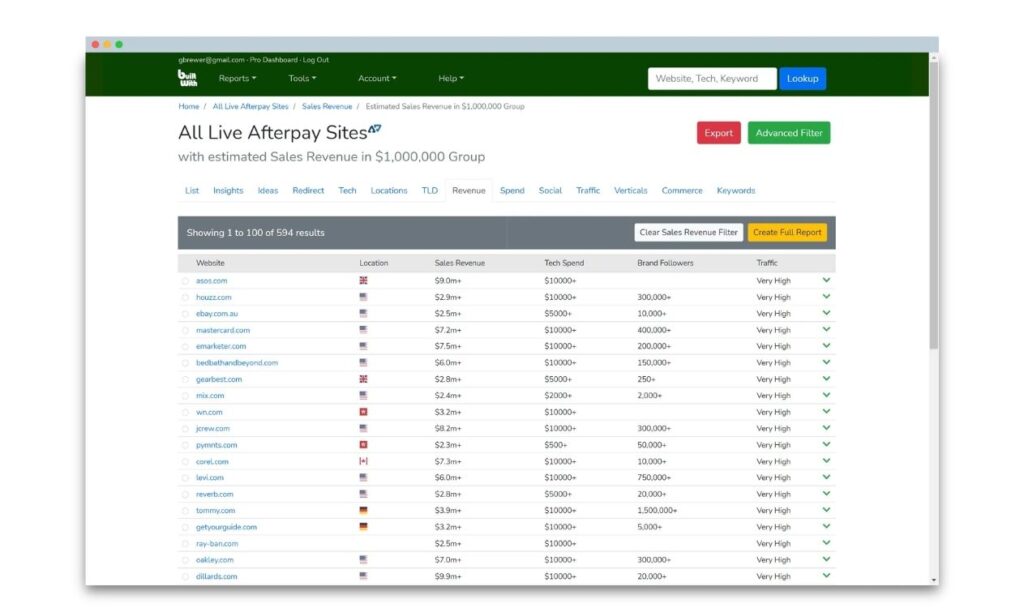Click the activity icon beside All Live Afterpay Sites
The width and height of the screenshot is (1024, 608).
click(x=374, y=129)
